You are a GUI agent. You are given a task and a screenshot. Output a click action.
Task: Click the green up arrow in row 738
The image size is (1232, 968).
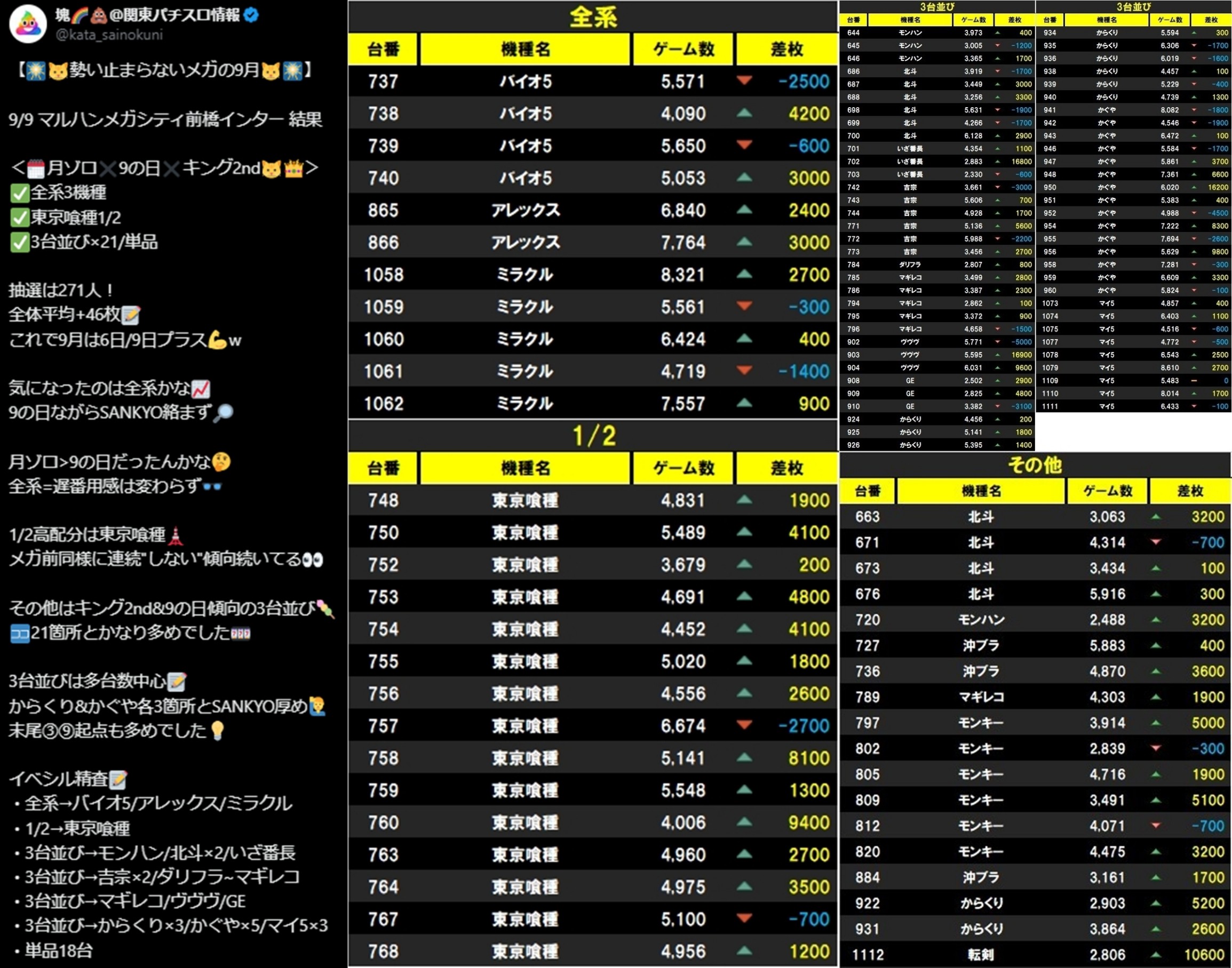[x=744, y=113]
